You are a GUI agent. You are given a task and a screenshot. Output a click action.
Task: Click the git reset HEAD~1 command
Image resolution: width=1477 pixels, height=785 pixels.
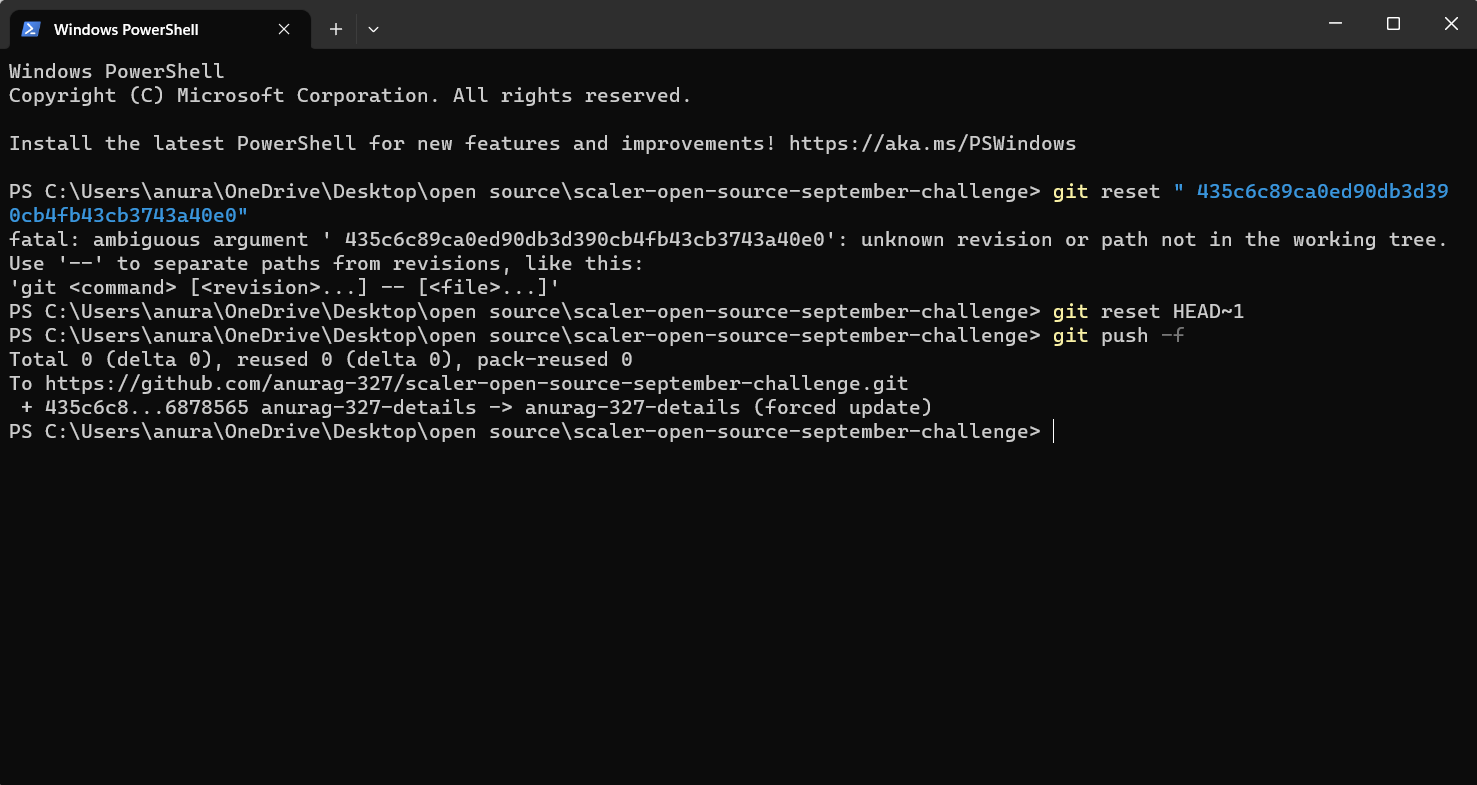tap(1150, 311)
